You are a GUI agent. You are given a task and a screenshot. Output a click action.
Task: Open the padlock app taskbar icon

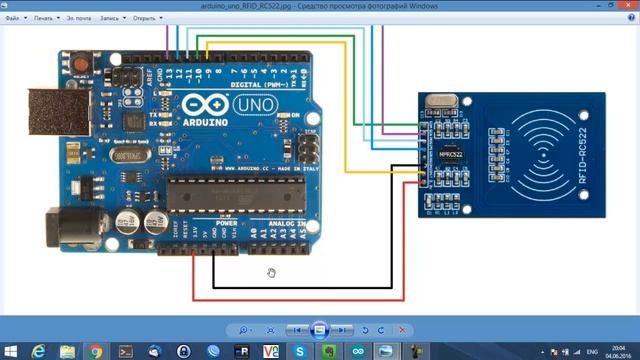pyautogui.click(x=184, y=351)
